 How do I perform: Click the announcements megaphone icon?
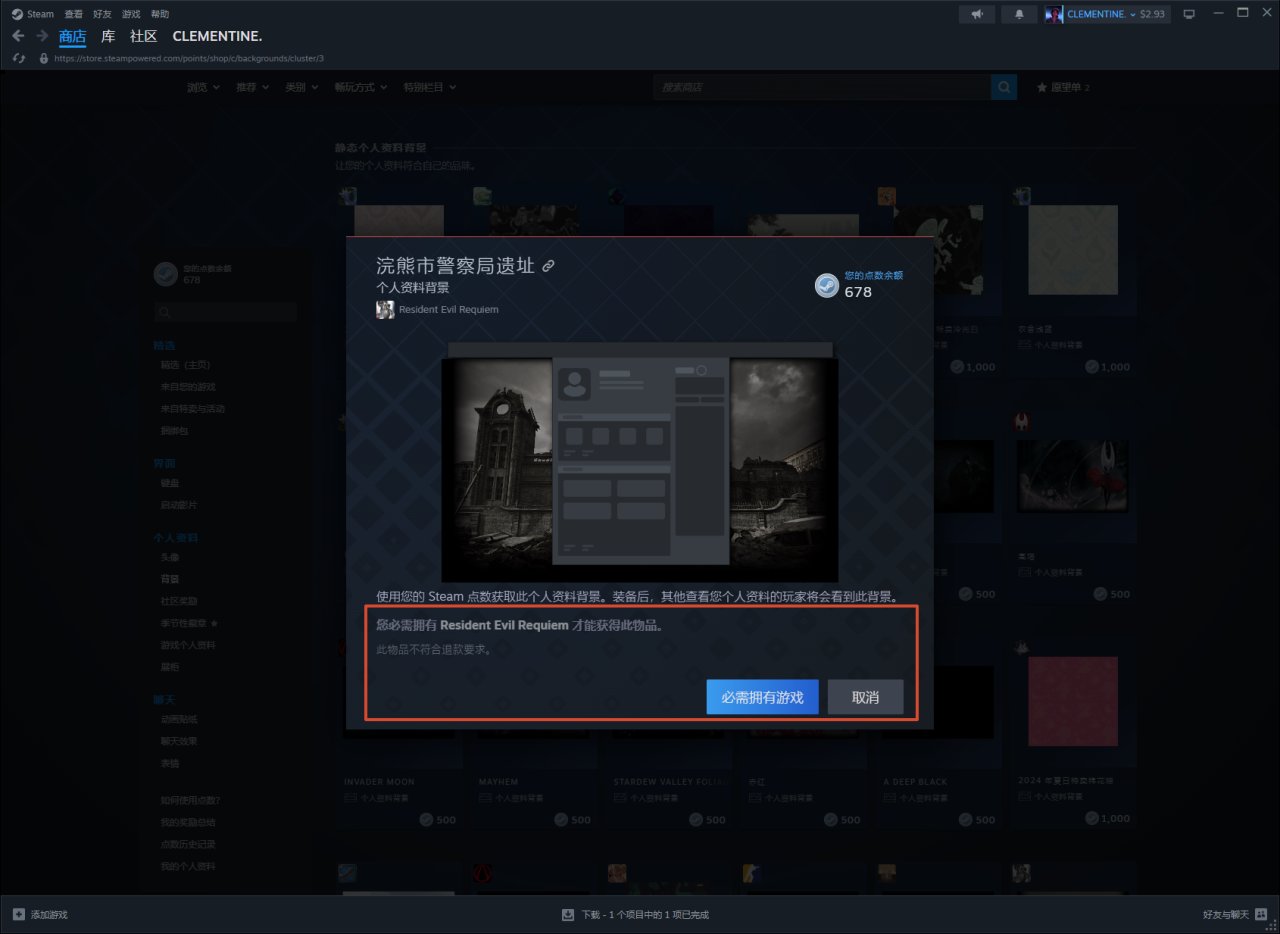[977, 14]
